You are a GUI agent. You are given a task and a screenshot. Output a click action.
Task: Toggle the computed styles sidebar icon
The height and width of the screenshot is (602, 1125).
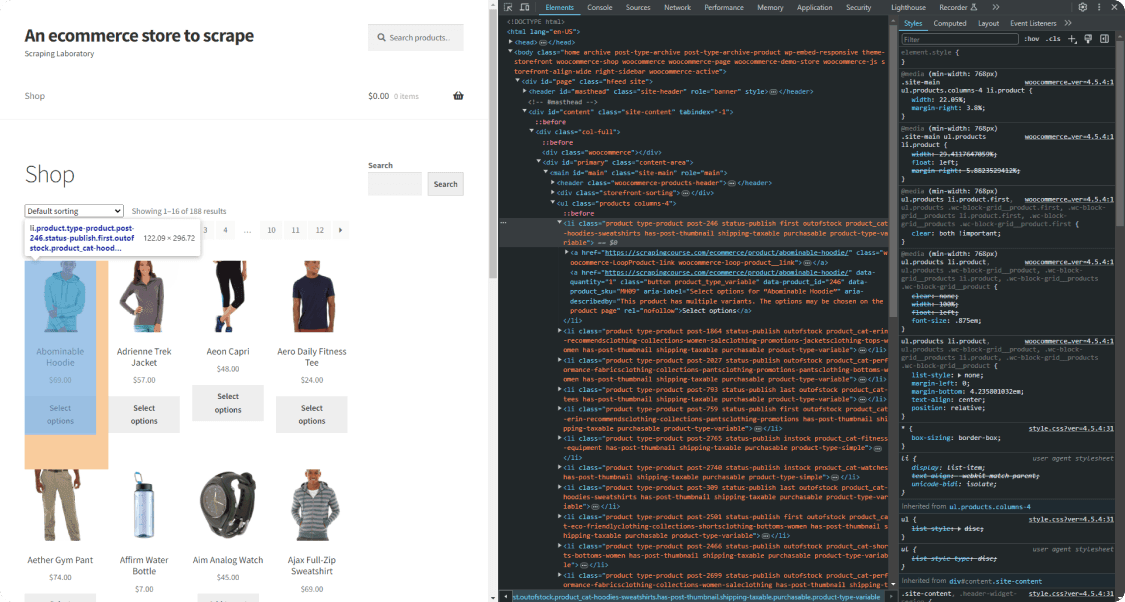tap(1105, 39)
